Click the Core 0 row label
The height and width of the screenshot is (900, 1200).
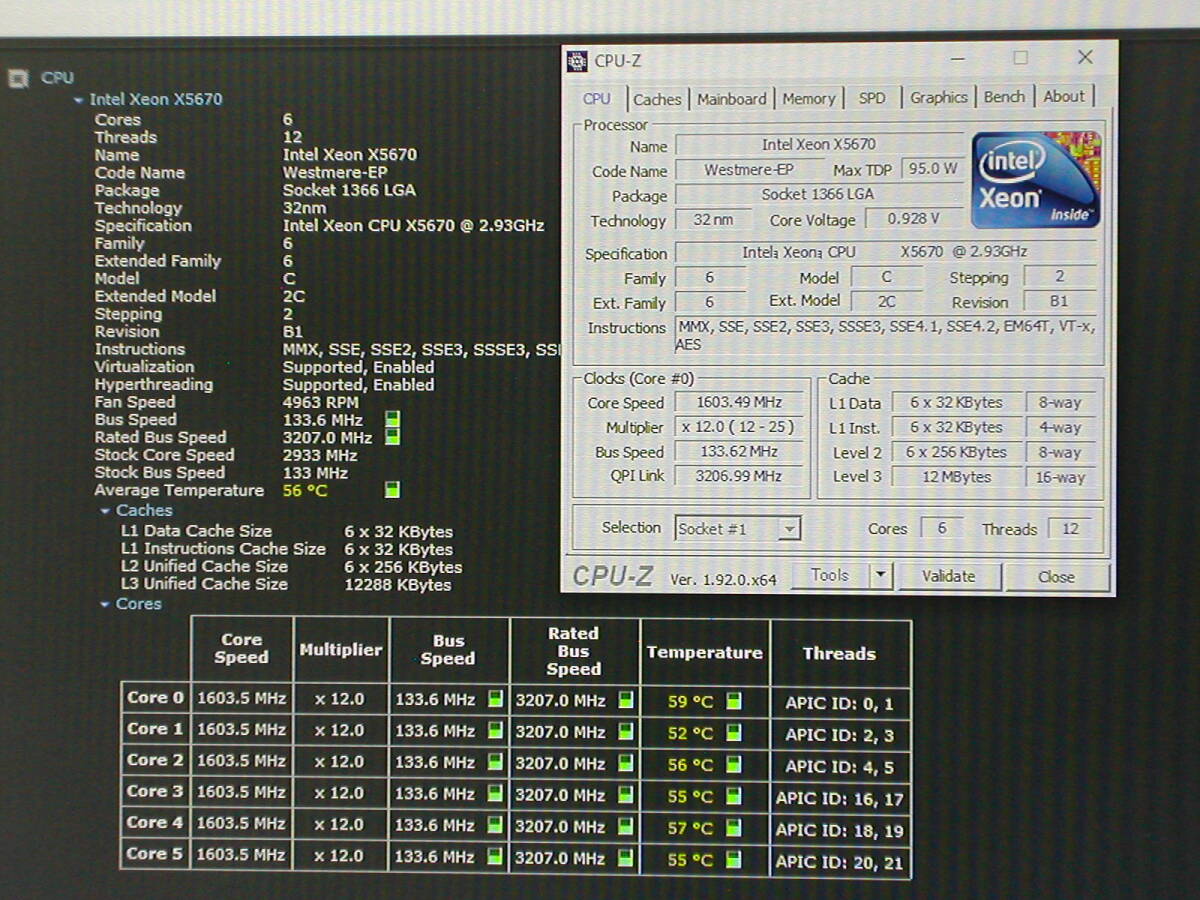(155, 698)
